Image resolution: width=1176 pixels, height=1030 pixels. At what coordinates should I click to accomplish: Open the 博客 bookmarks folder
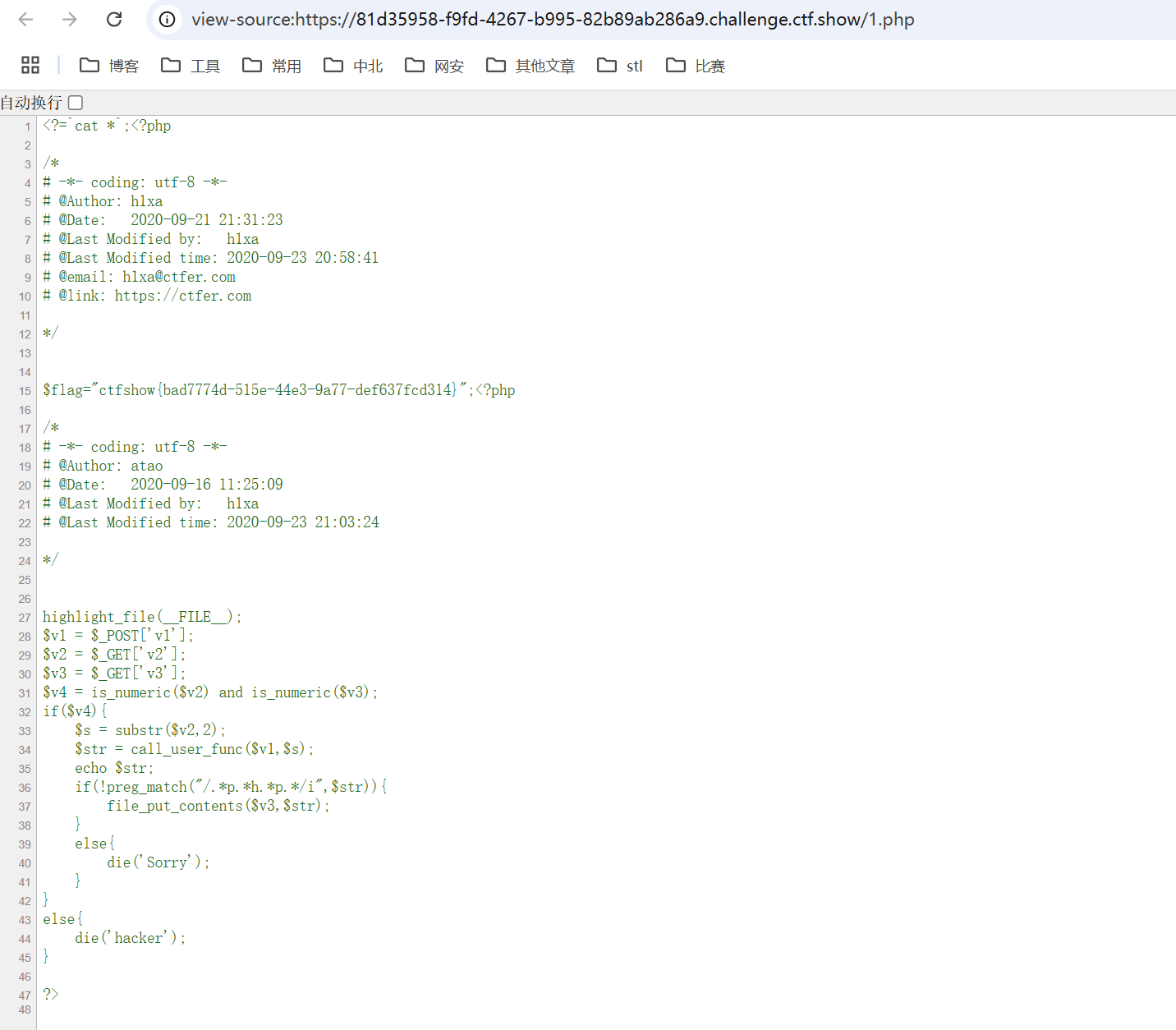[x=109, y=66]
